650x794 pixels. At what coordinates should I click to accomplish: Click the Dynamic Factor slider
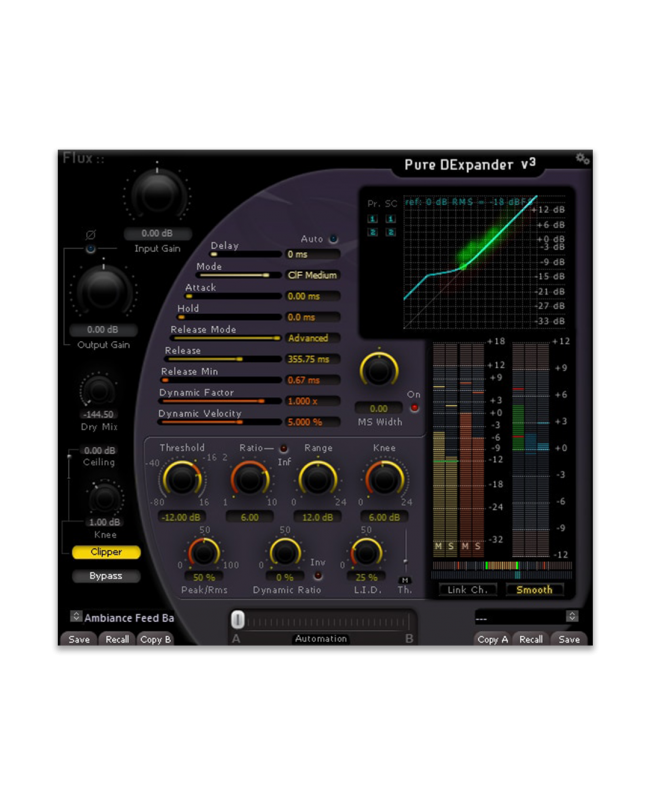(x=220, y=401)
